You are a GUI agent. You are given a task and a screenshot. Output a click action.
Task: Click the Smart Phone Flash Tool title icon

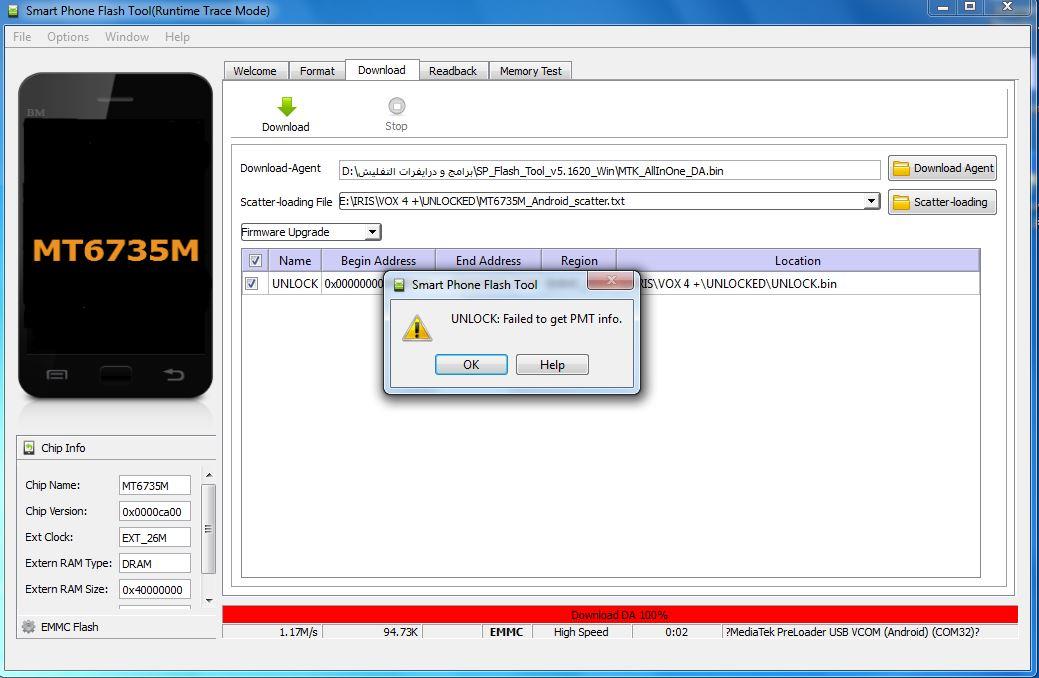pos(13,11)
